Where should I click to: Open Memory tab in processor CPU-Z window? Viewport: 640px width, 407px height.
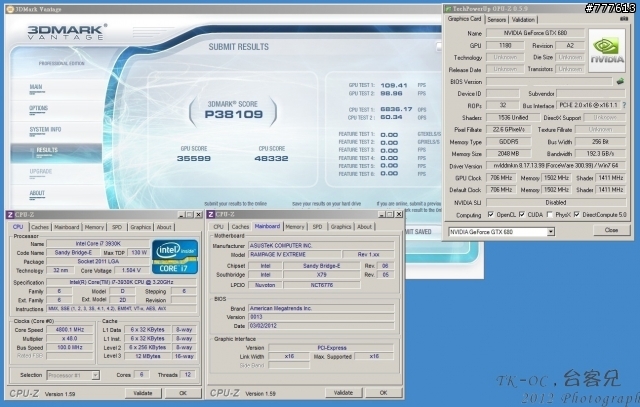[94, 227]
